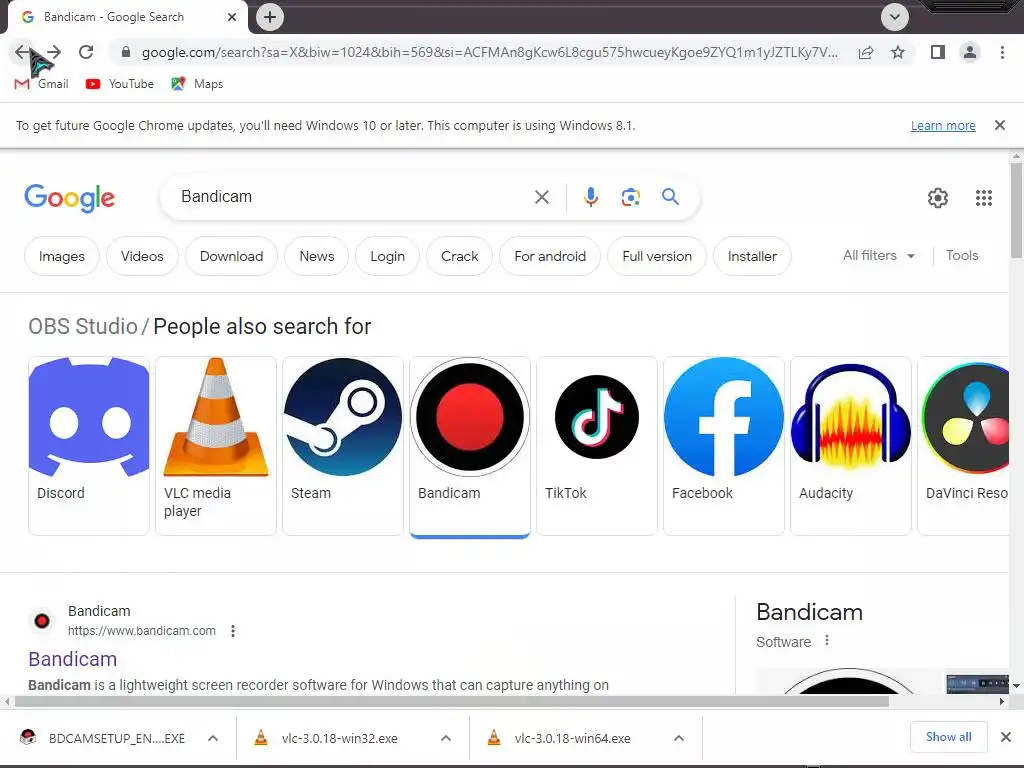Share this page via the share icon
The width and height of the screenshot is (1024, 768).
pos(866,52)
